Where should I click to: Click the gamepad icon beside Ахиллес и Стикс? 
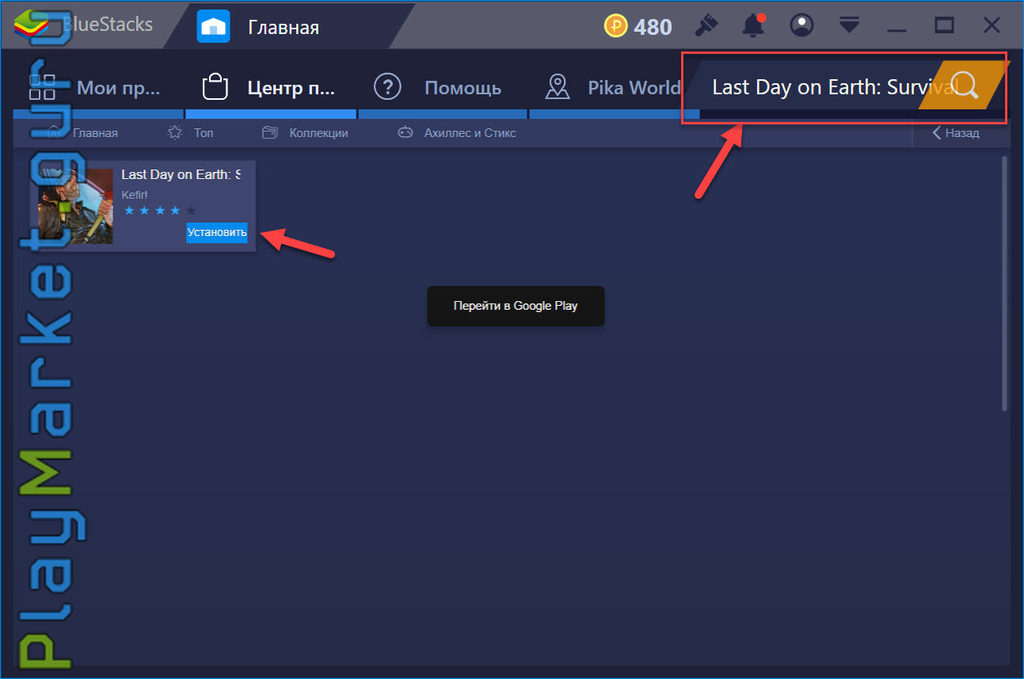(x=406, y=133)
